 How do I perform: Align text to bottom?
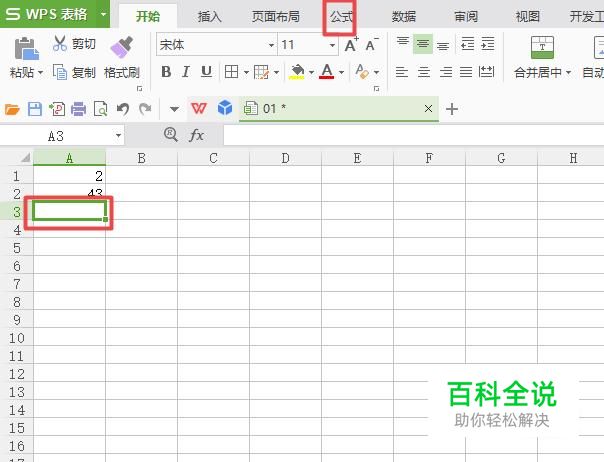[x=443, y=45]
